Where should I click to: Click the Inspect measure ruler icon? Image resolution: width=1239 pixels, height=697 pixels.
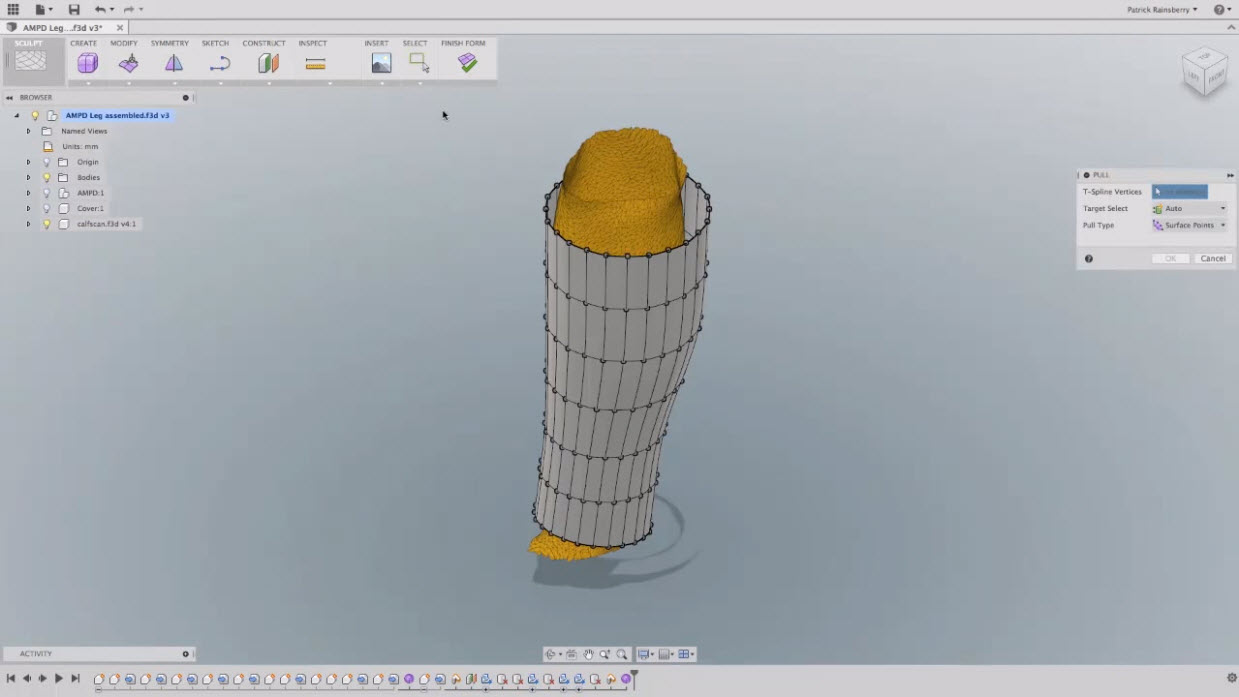pos(315,63)
